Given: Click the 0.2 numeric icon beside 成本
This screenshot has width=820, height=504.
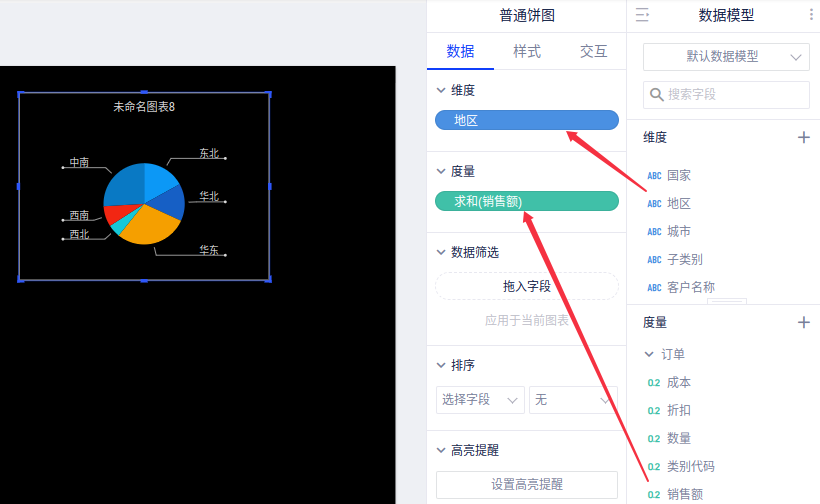Looking at the screenshot, I should 654,383.
